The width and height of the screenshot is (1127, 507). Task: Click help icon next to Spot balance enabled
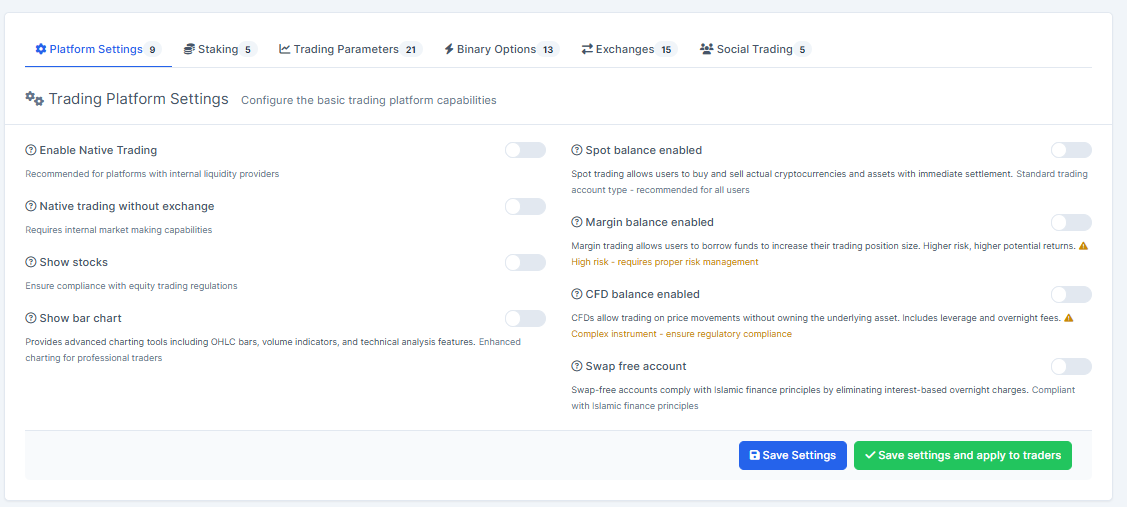click(577, 150)
